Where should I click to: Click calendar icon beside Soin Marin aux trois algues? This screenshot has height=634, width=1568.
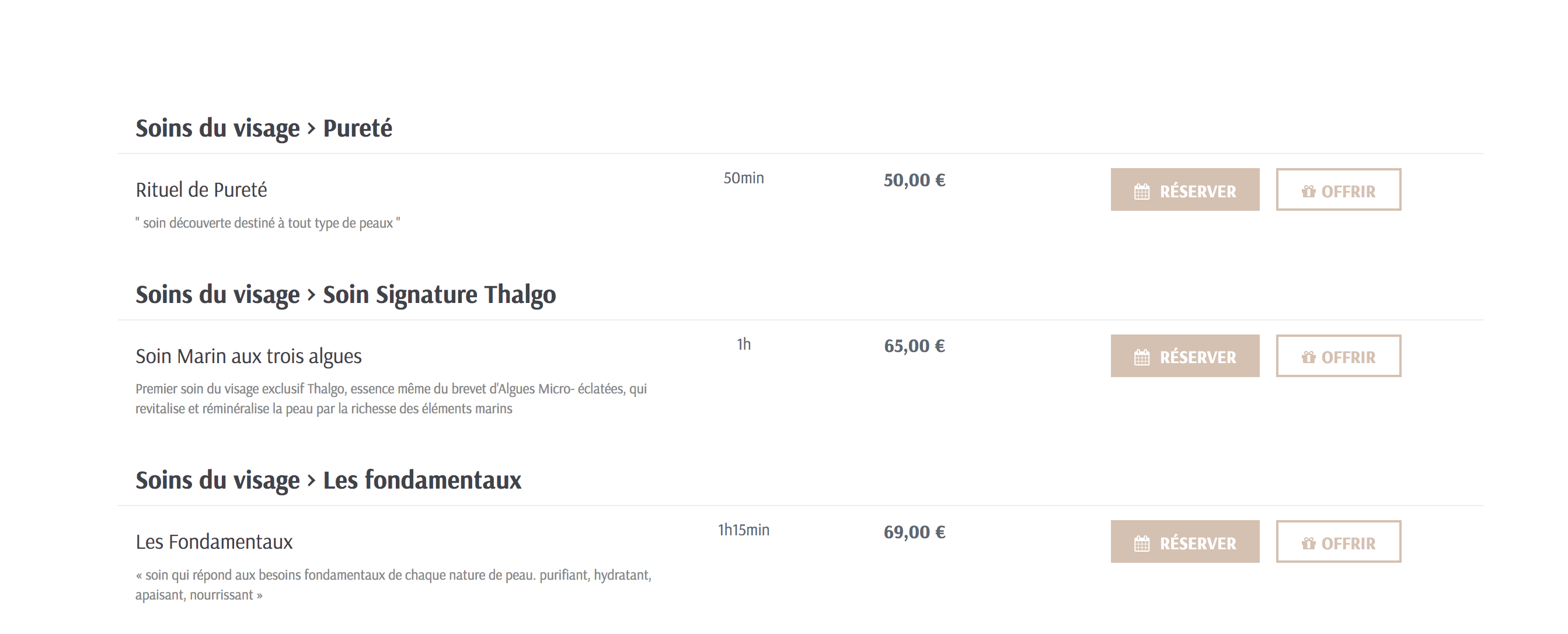click(x=1141, y=358)
